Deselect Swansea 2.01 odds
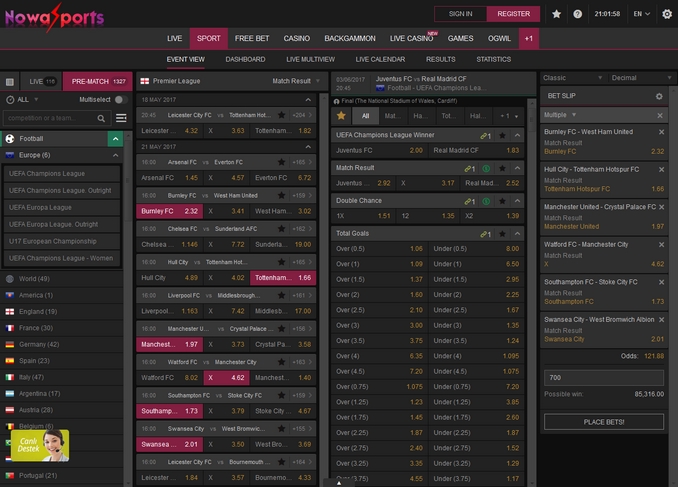678x487 pixels. pyautogui.click(x=169, y=444)
